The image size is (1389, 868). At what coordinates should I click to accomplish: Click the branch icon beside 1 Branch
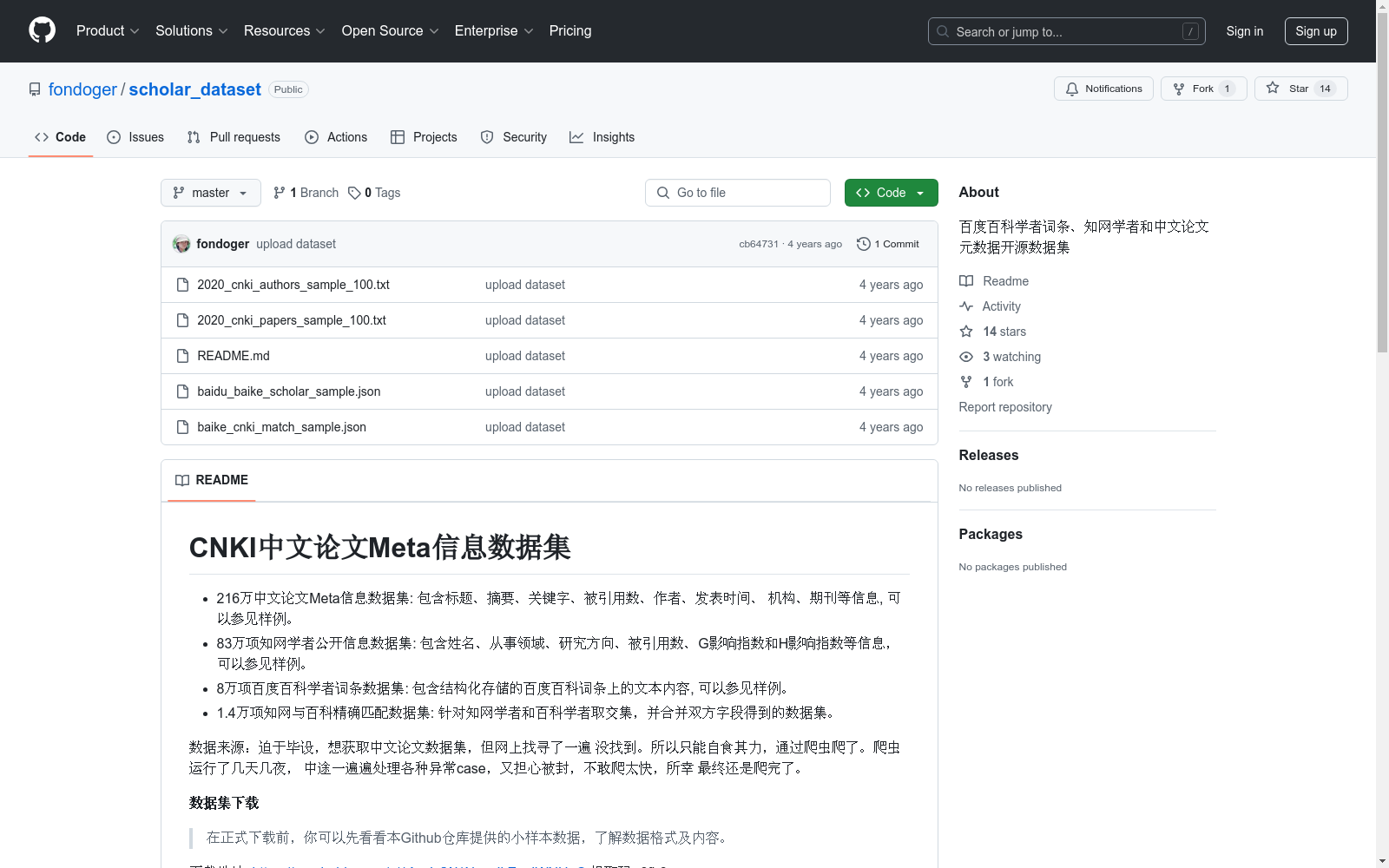280,193
